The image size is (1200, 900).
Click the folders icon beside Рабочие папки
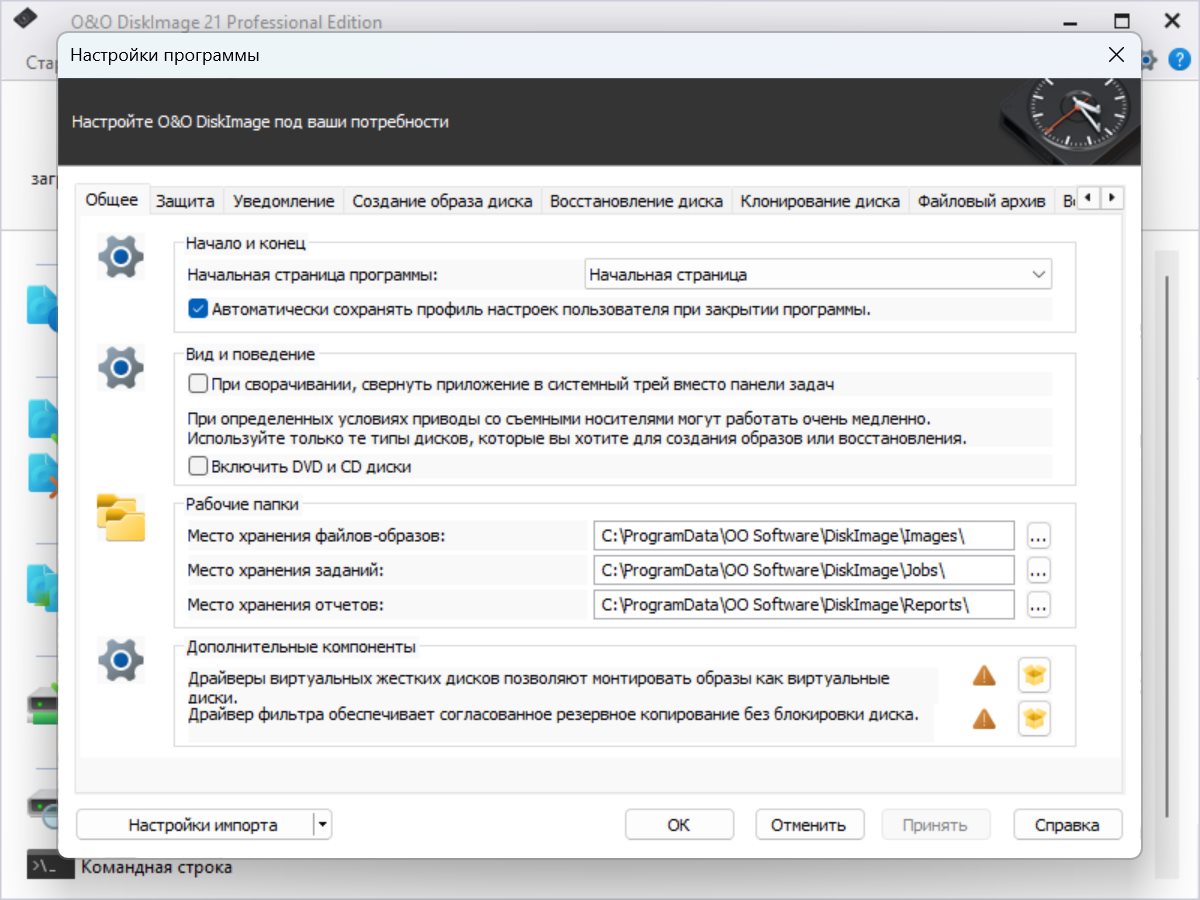pos(121,518)
